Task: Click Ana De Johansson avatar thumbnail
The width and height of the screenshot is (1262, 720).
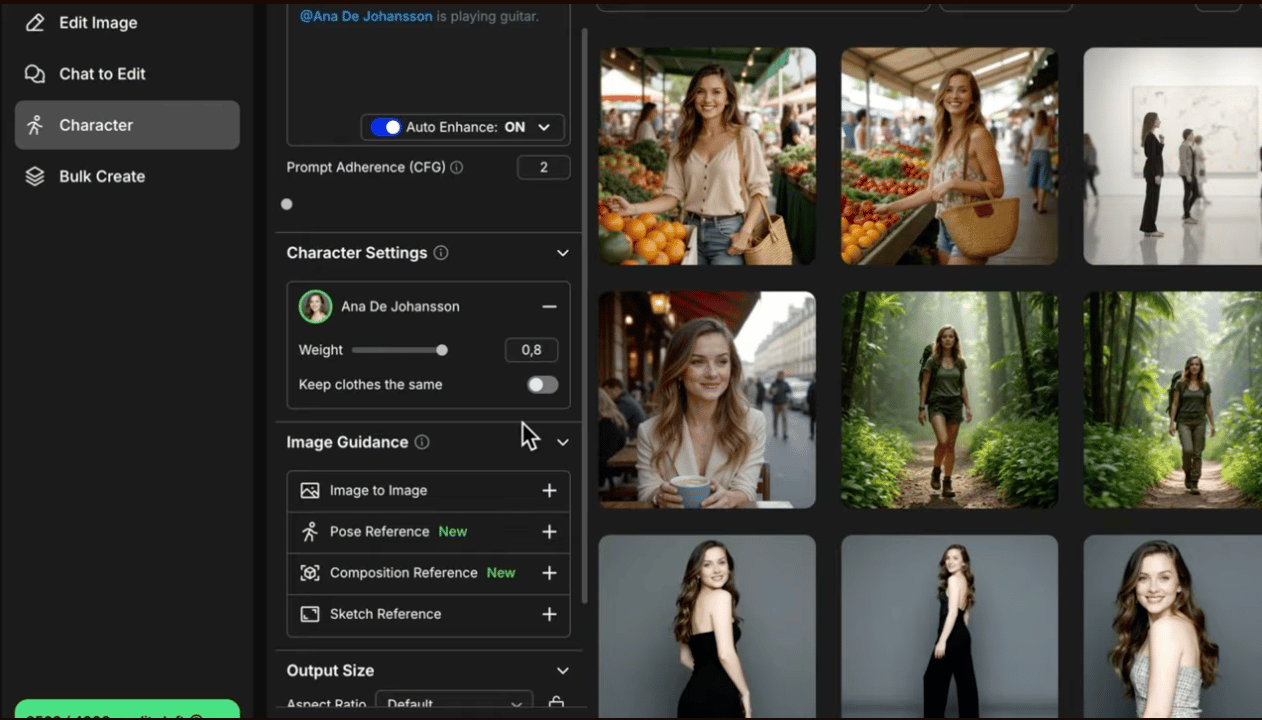Action: coord(316,307)
